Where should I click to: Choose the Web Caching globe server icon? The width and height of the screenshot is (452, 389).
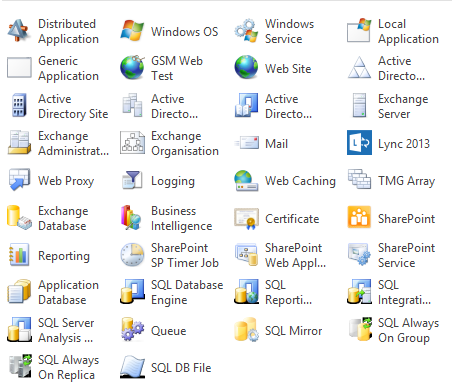246,180
